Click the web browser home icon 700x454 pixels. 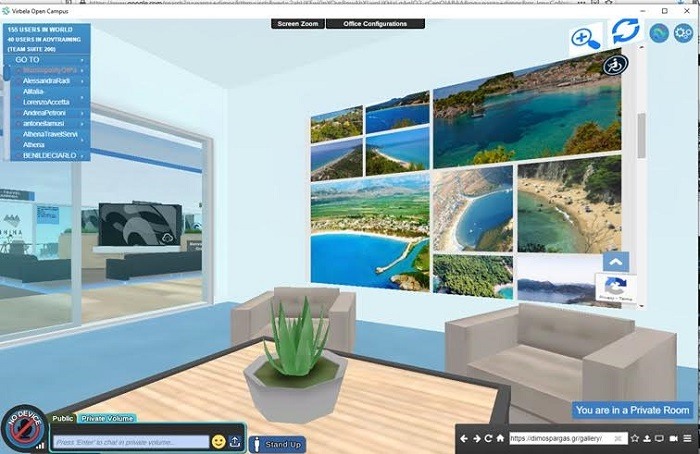(500, 439)
